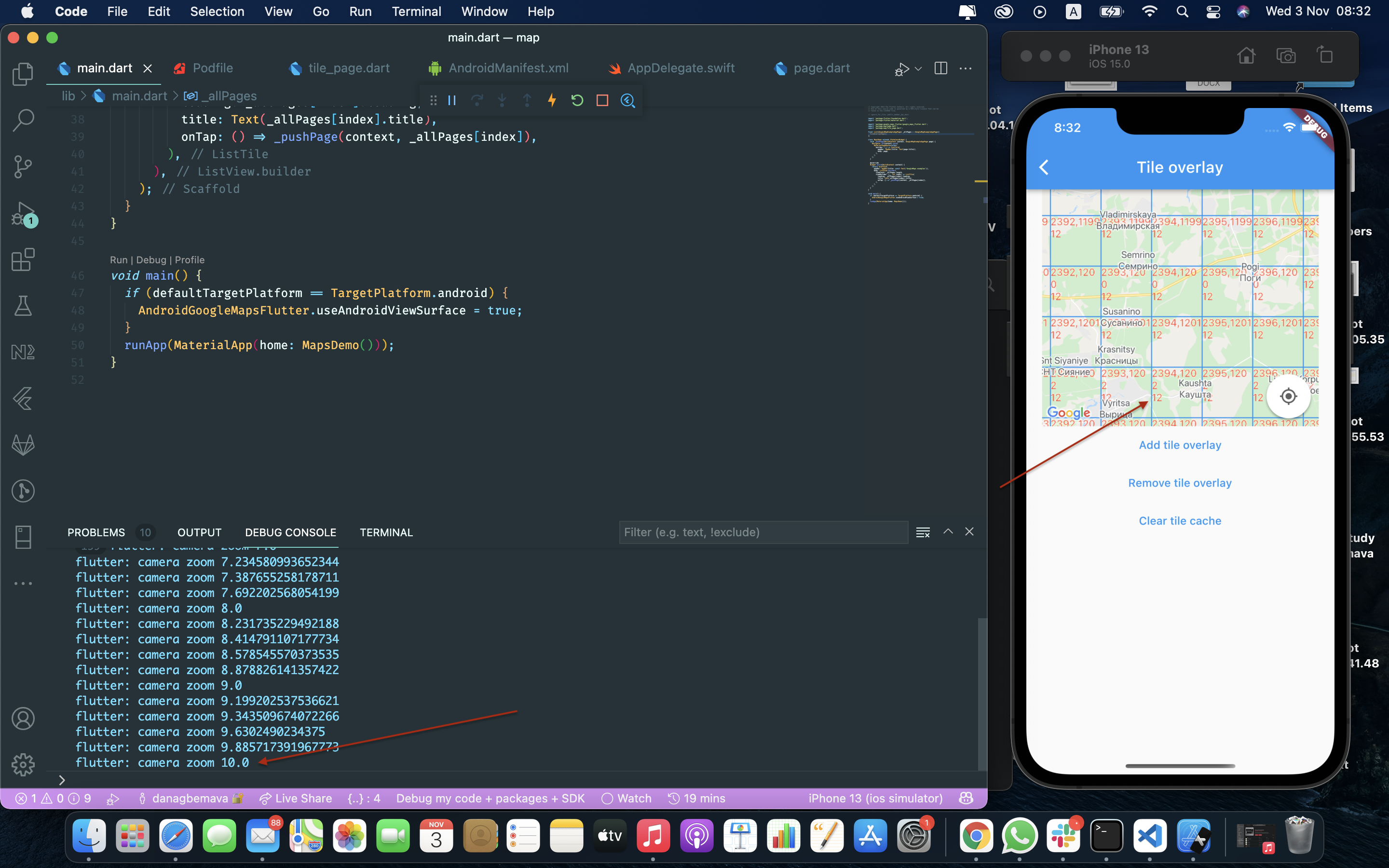The width and height of the screenshot is (1389, 868).
Task: Open the Selection menu in menu bar
Action: [x=217, y=12]
